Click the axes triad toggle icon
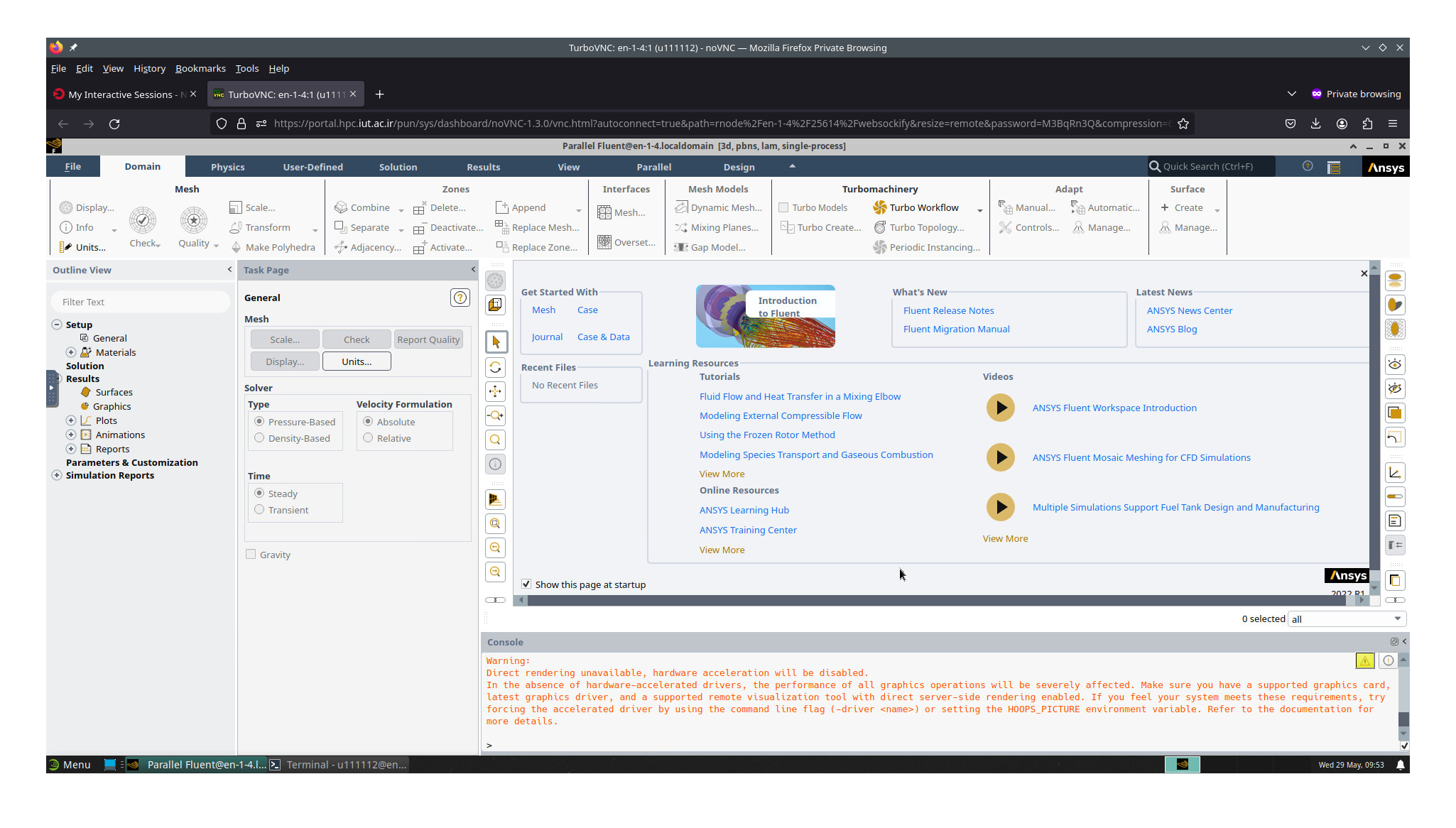Screen dimensions: 1456x828 point(1395,472)
